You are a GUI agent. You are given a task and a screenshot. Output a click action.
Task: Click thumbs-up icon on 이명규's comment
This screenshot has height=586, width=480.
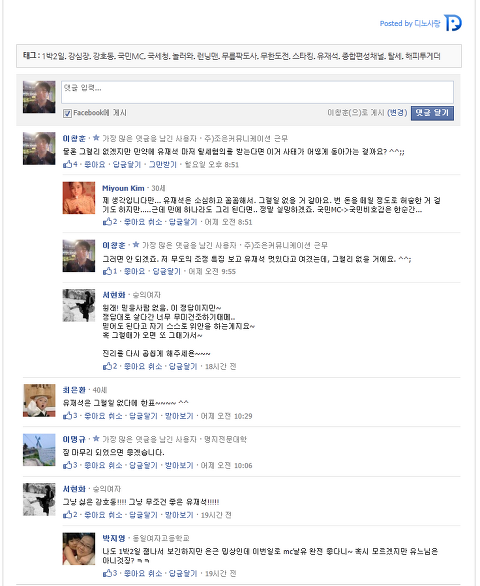pos(67,465)
